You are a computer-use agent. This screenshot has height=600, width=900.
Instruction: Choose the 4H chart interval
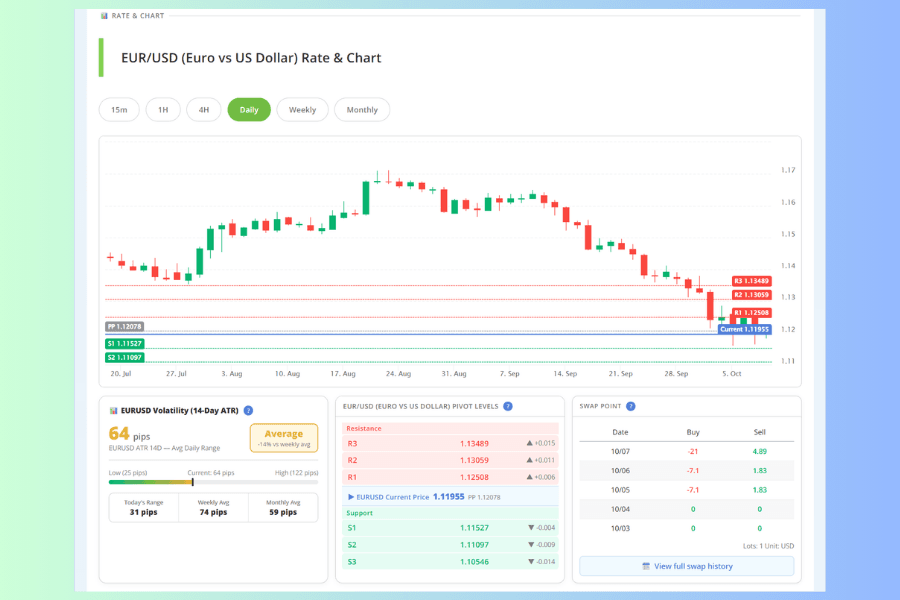204,110
